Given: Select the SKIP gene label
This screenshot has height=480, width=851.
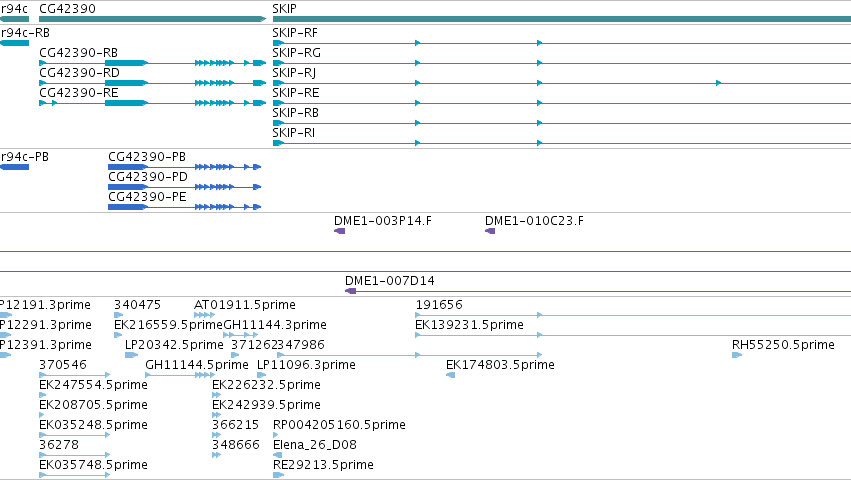Looking at the screenshot, I should click(284, 9).
